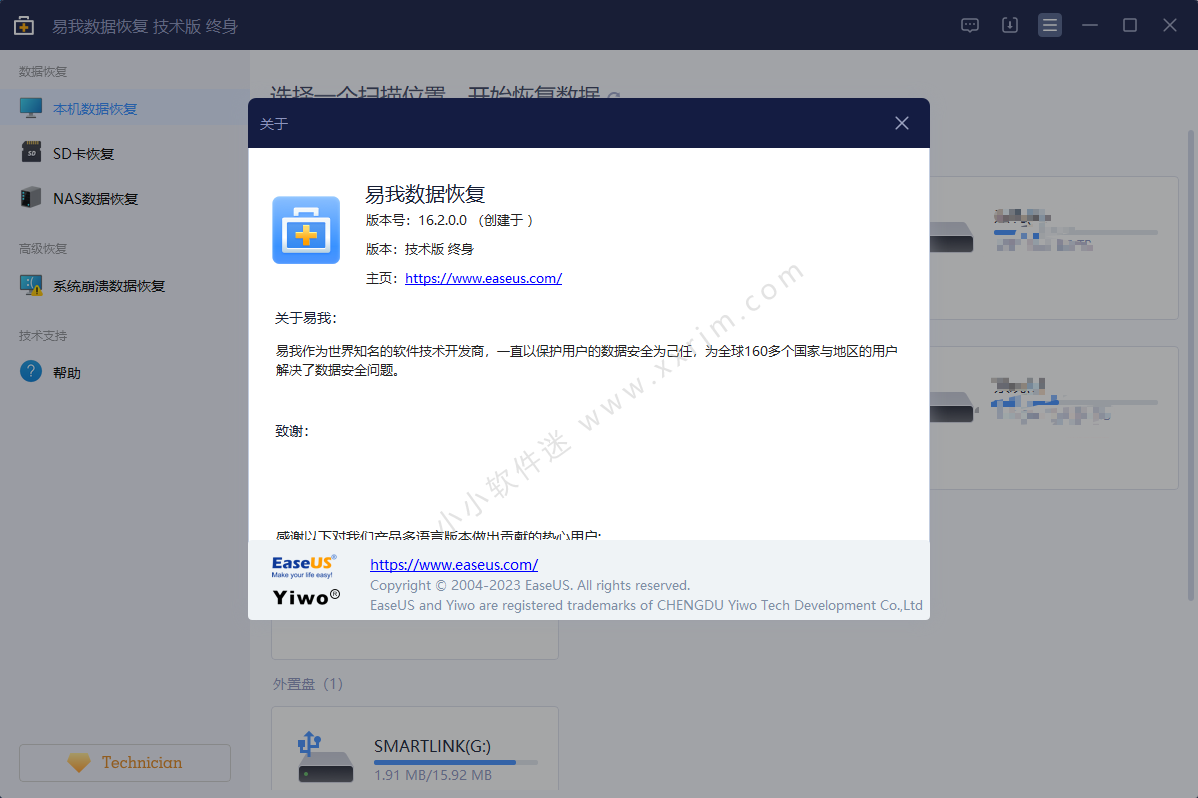Click the vertical scrollbar on right edge

(1190, 360)
